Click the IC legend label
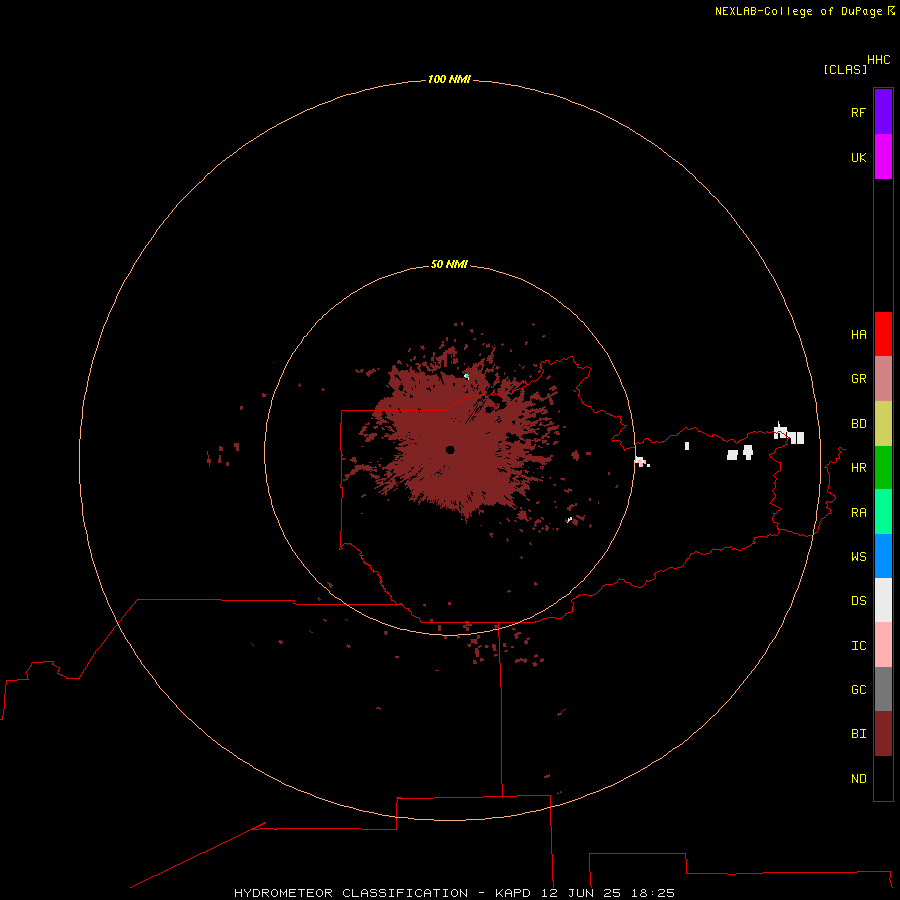 point(858,646)
